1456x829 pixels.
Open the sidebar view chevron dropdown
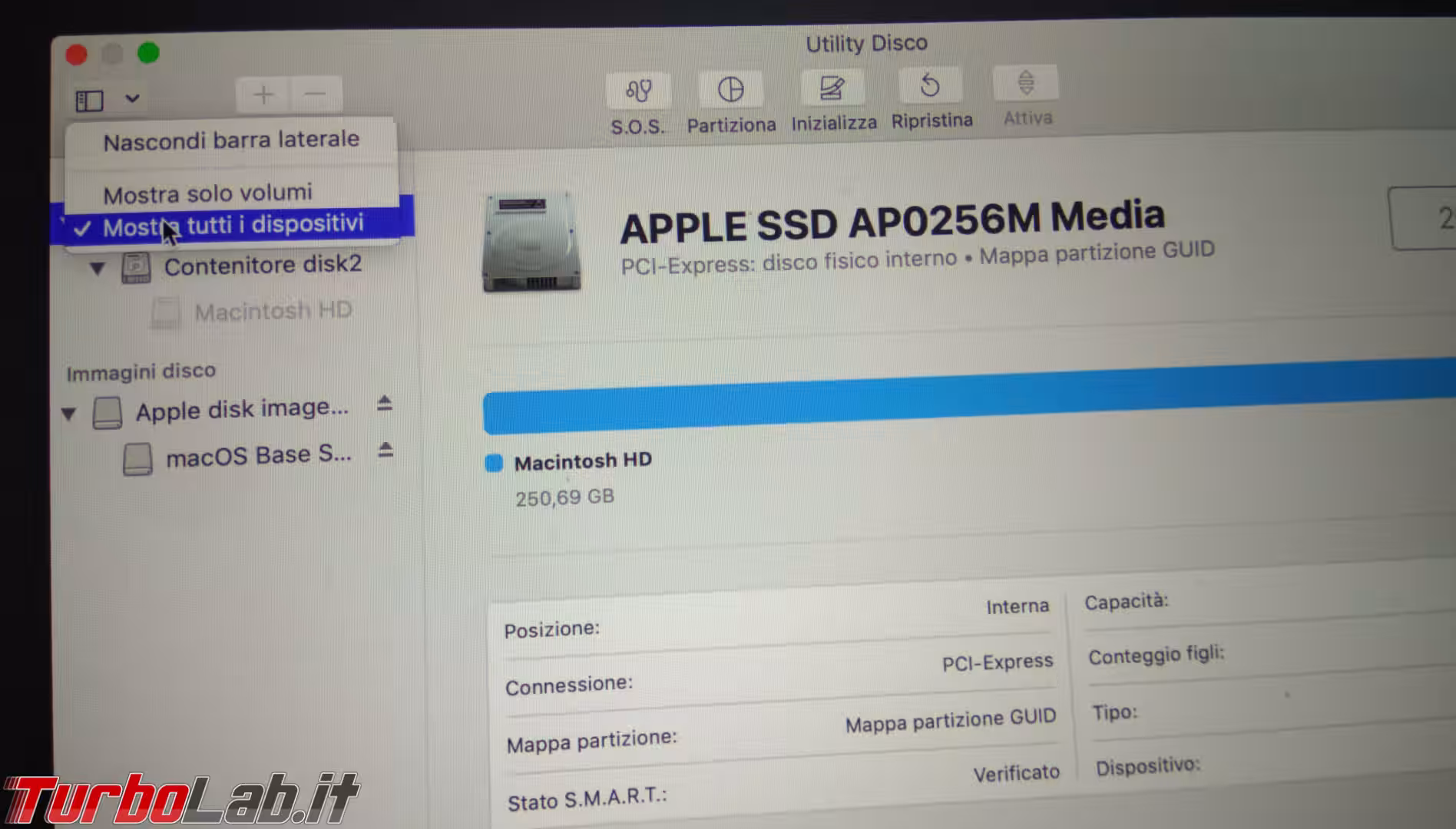[132, 98]
